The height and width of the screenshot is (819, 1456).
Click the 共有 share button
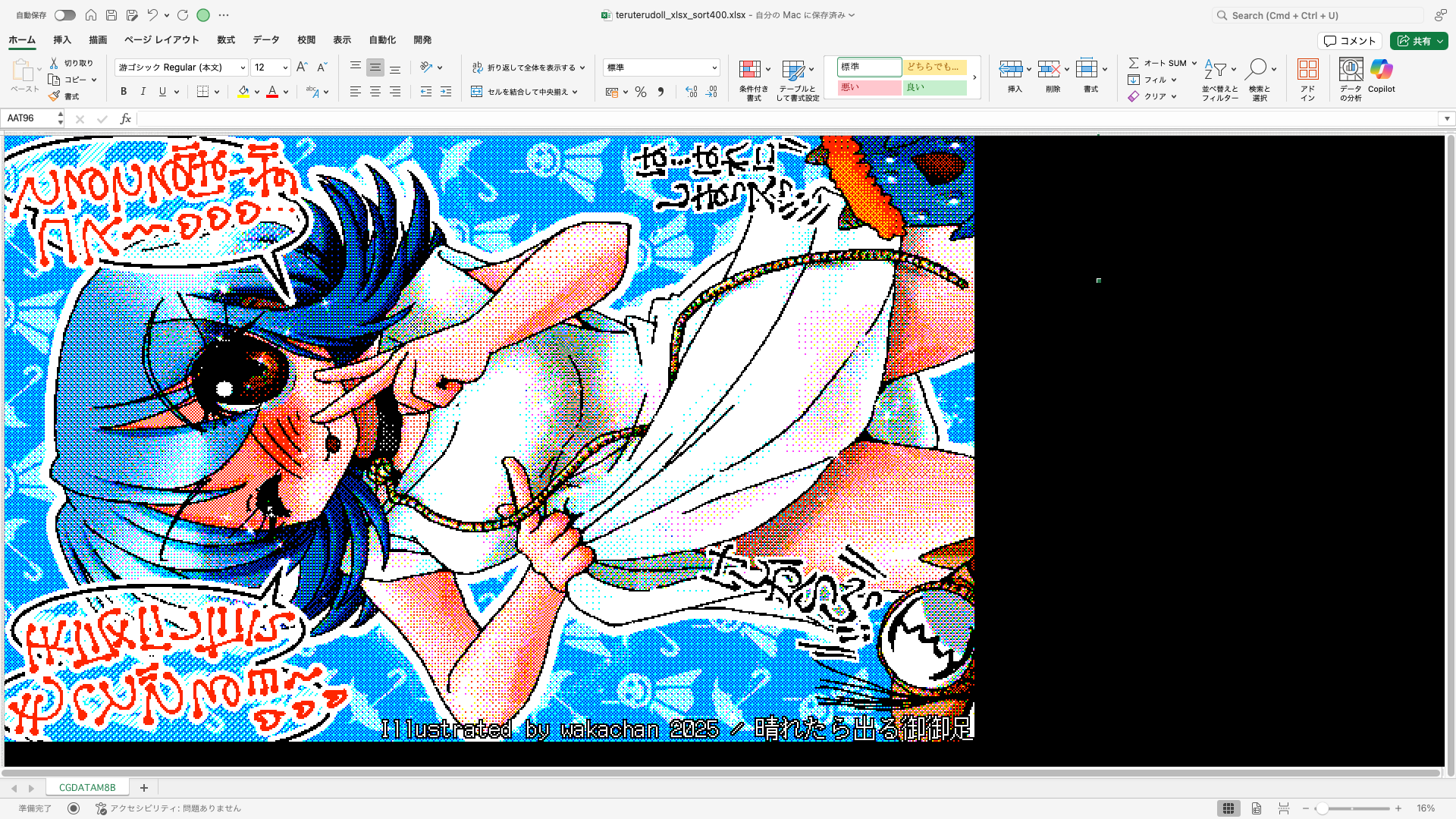[1419, 41]
